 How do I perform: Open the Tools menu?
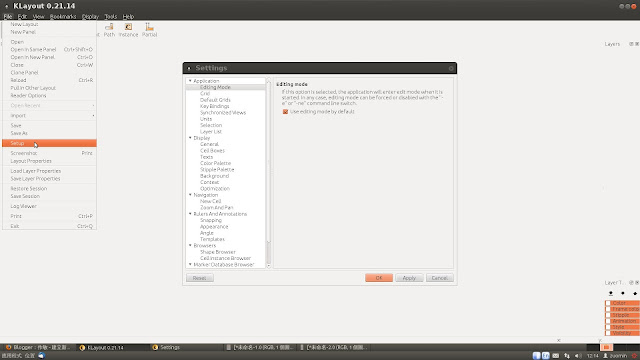(111, 17)
